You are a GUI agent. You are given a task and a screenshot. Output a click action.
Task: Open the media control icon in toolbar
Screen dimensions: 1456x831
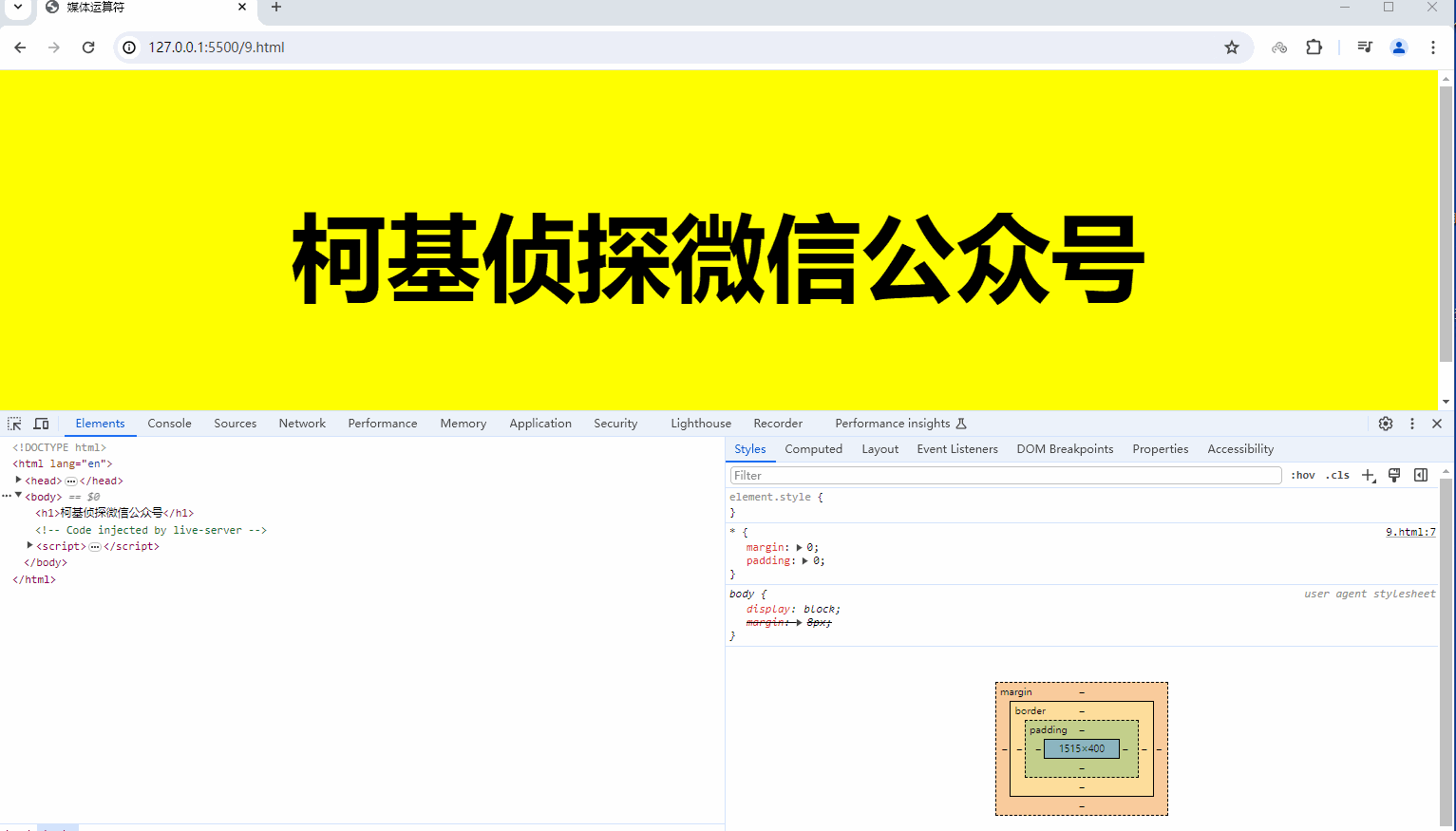[1365, 47]
